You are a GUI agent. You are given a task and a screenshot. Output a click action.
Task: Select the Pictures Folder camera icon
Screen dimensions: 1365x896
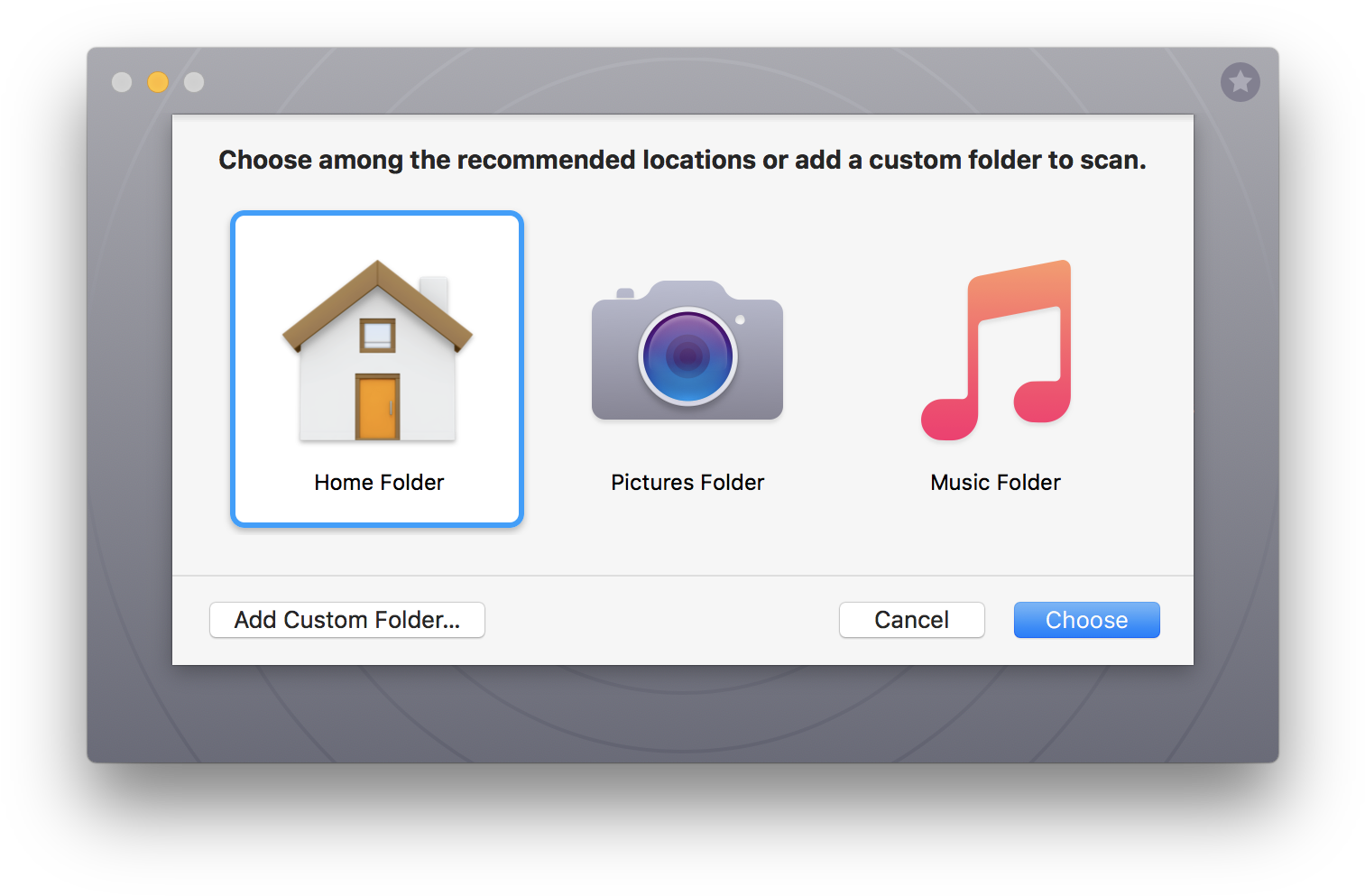pyautogui.click(x=687, y=350)
